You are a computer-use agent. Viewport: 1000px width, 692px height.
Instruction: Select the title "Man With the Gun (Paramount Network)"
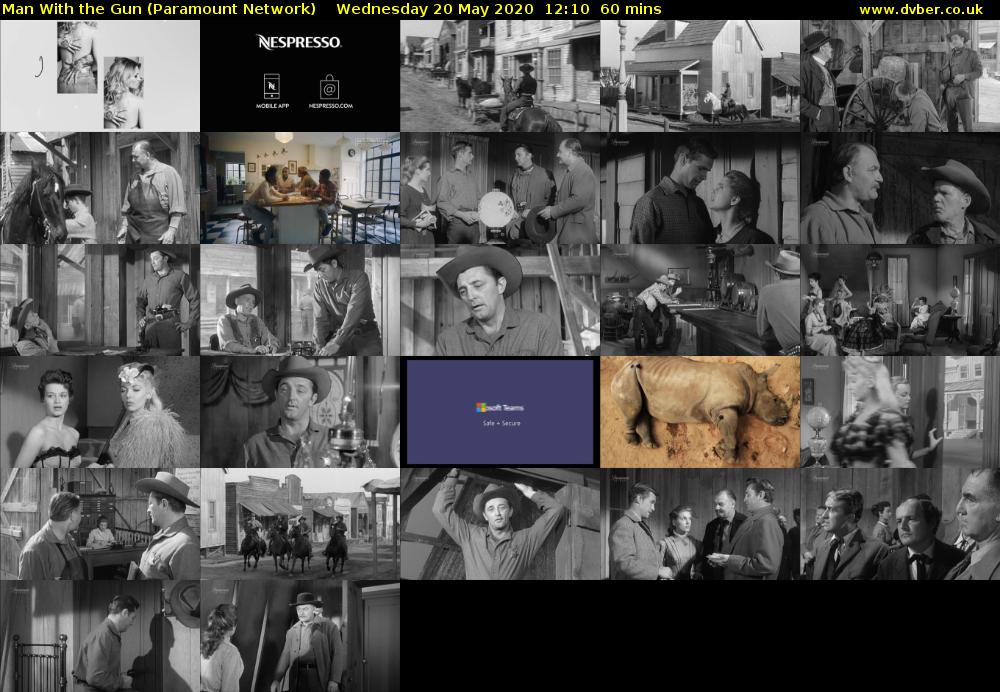coord(159,10)
